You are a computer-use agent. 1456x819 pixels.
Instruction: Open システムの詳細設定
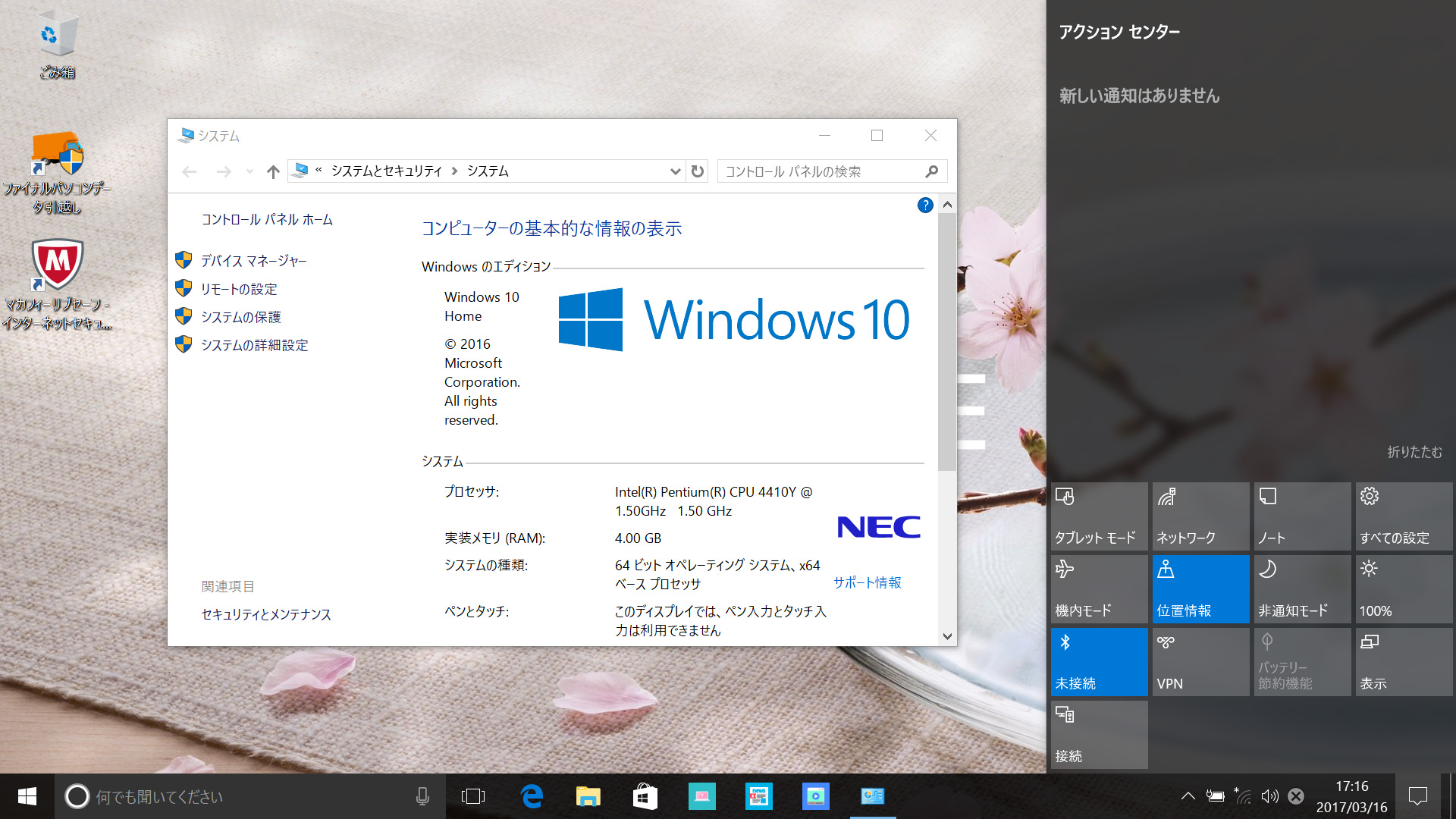tap(254, 345)
